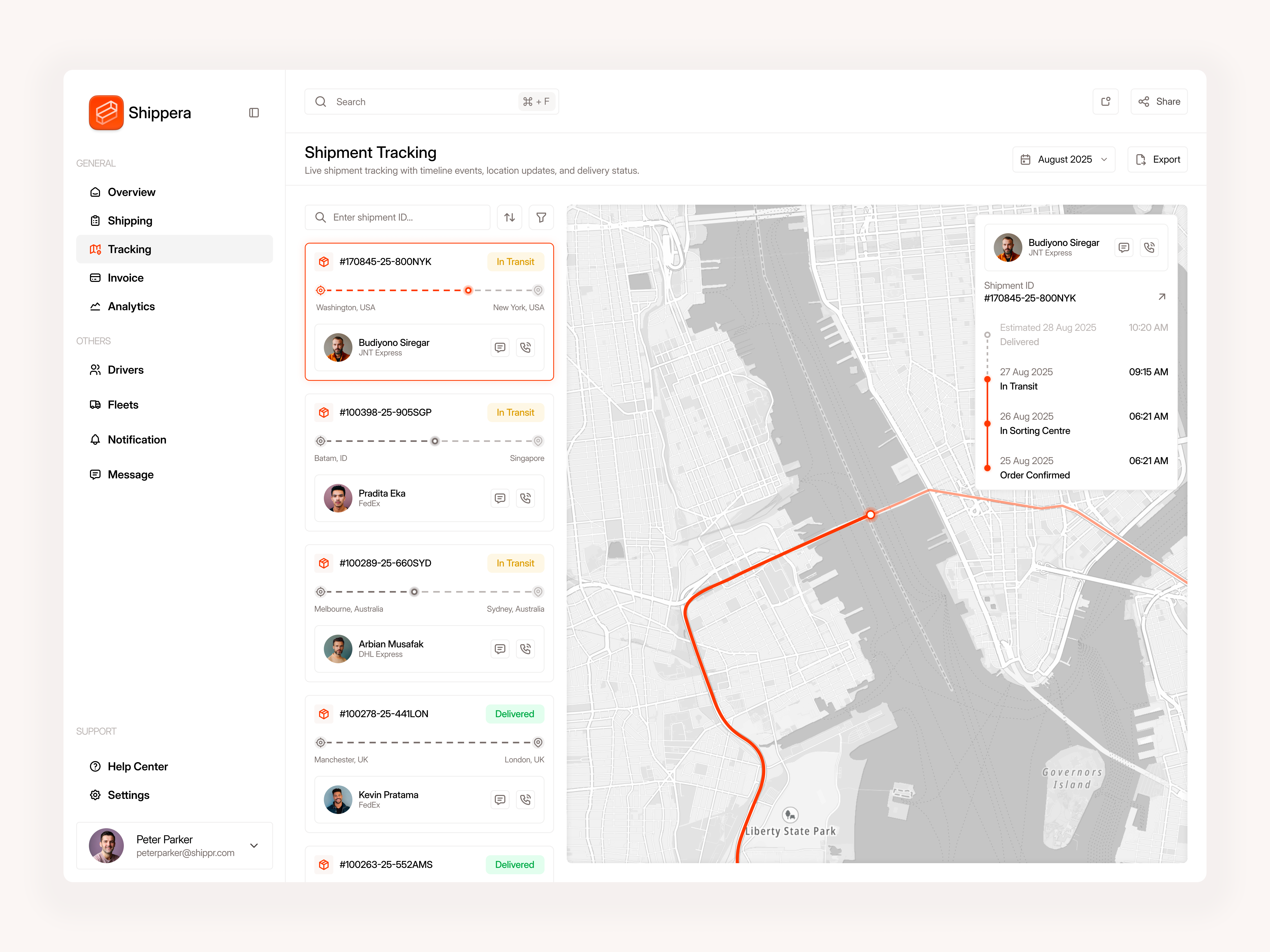This screenshot has width=1270, height=952.
Task: Open the search bar with magnifier icon
Action: pyautogui.click(x=430, y=102)
